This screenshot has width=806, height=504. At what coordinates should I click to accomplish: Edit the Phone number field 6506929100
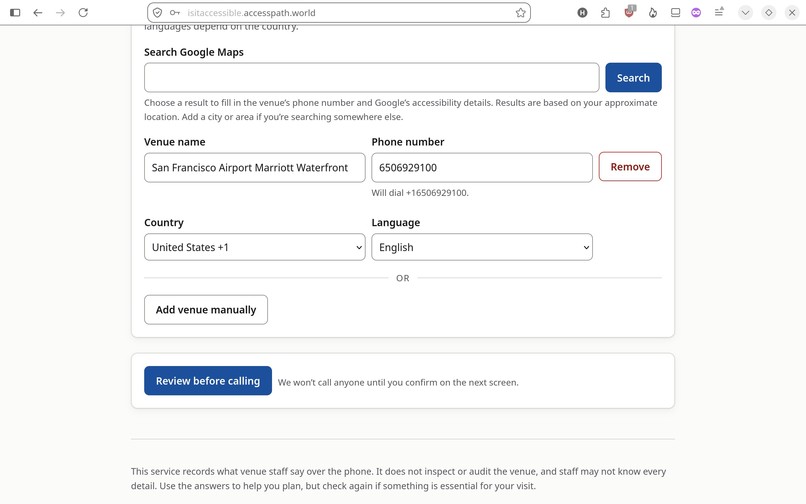tap(482, 168)
